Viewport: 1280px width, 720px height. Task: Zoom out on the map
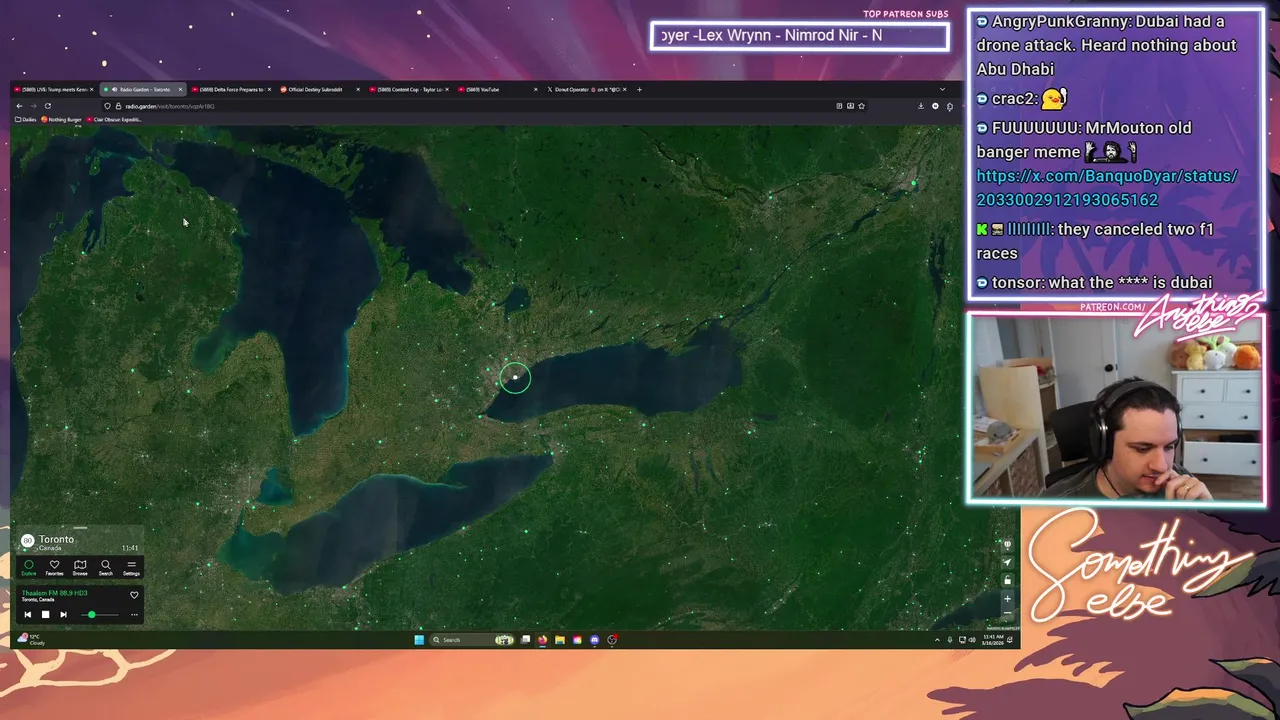[x=1008, y=613]
